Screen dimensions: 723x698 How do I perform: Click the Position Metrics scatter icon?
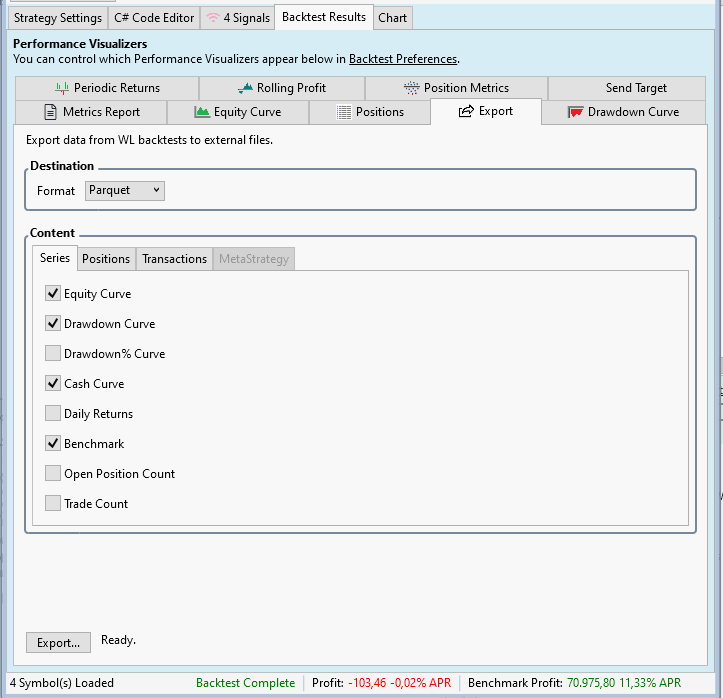point(412,88)
